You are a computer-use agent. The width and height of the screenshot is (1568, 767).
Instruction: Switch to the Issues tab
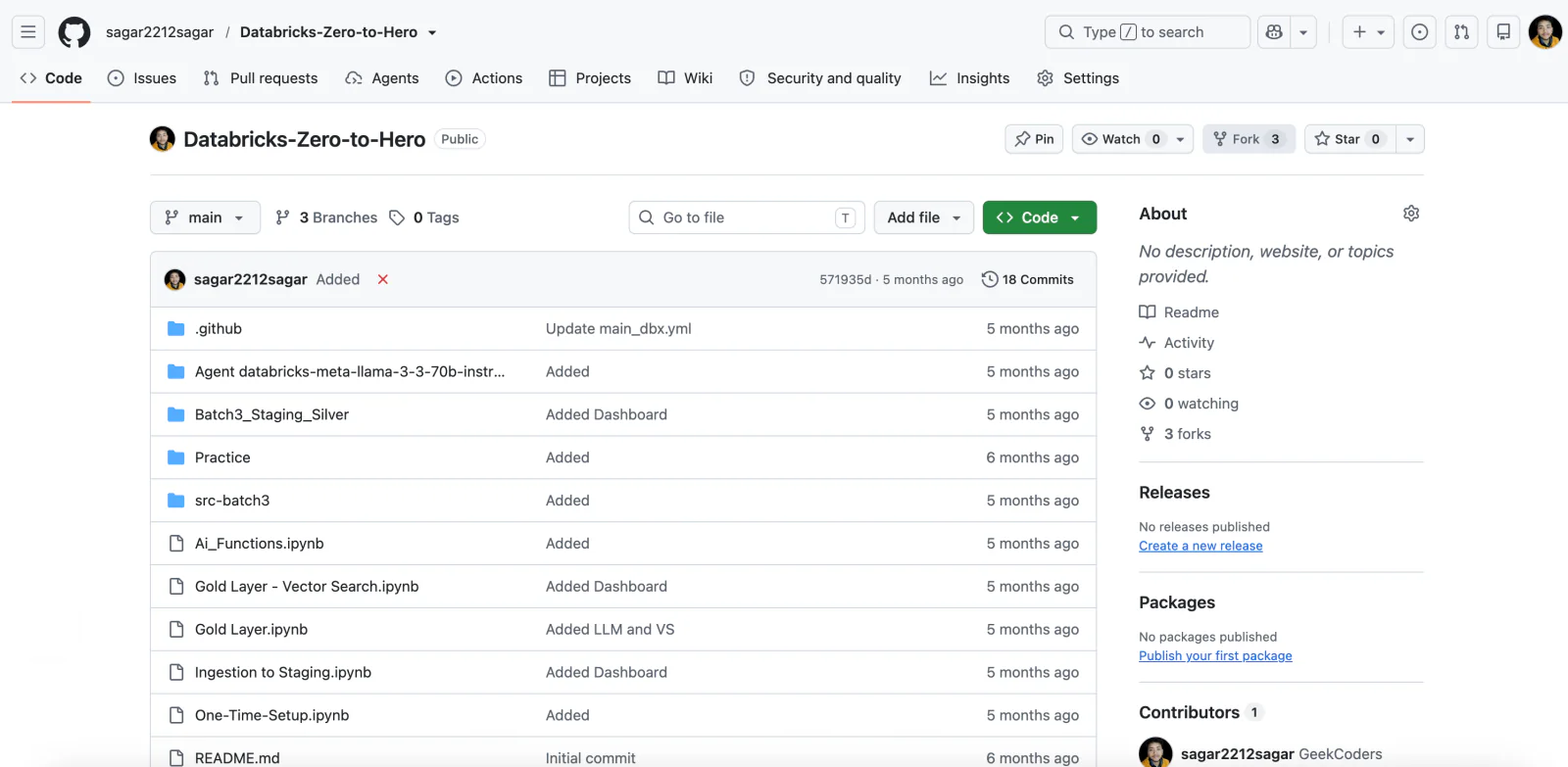(x=142, y=78)
